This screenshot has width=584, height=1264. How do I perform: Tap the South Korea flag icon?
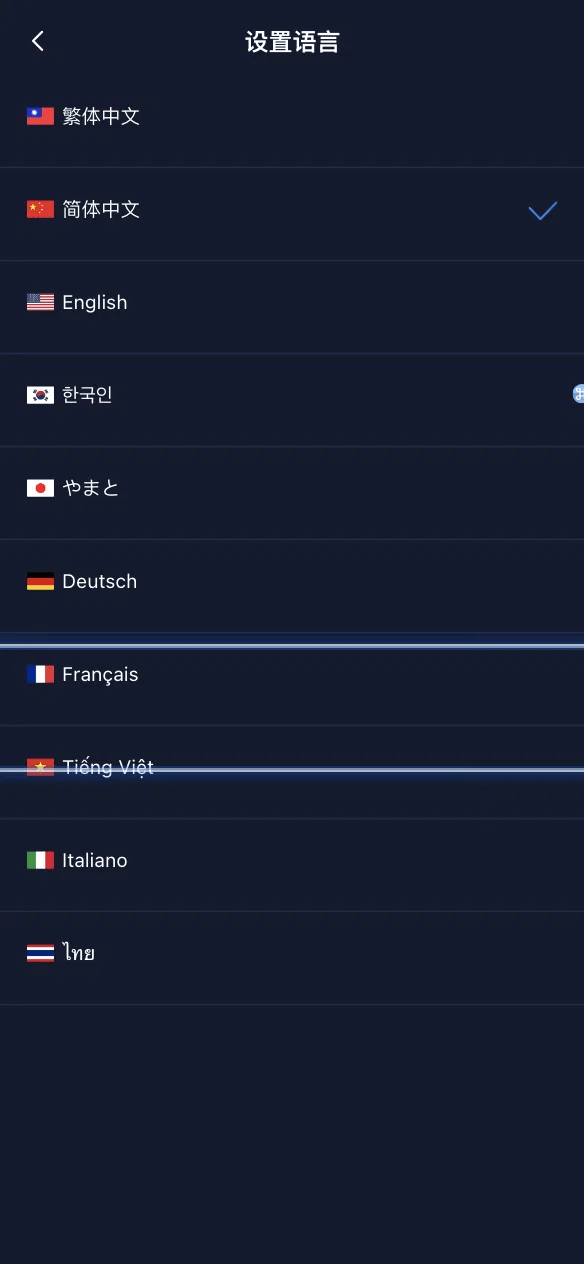pyautogui.click(x=40, y=395)
